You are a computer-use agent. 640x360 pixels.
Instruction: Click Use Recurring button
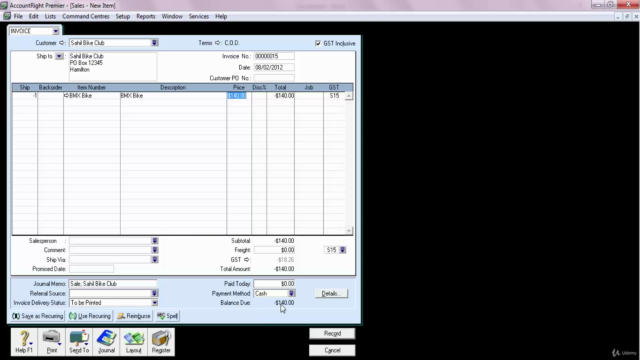click(x=90, y=316)
